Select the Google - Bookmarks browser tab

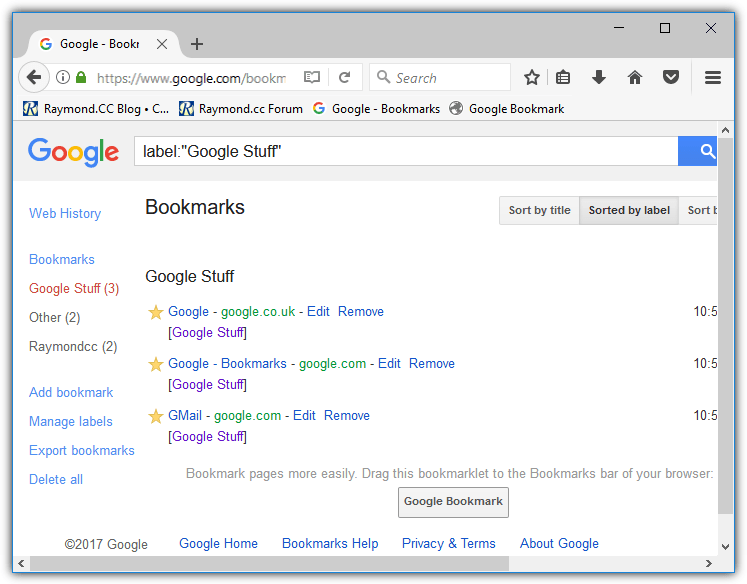(104, 44)
